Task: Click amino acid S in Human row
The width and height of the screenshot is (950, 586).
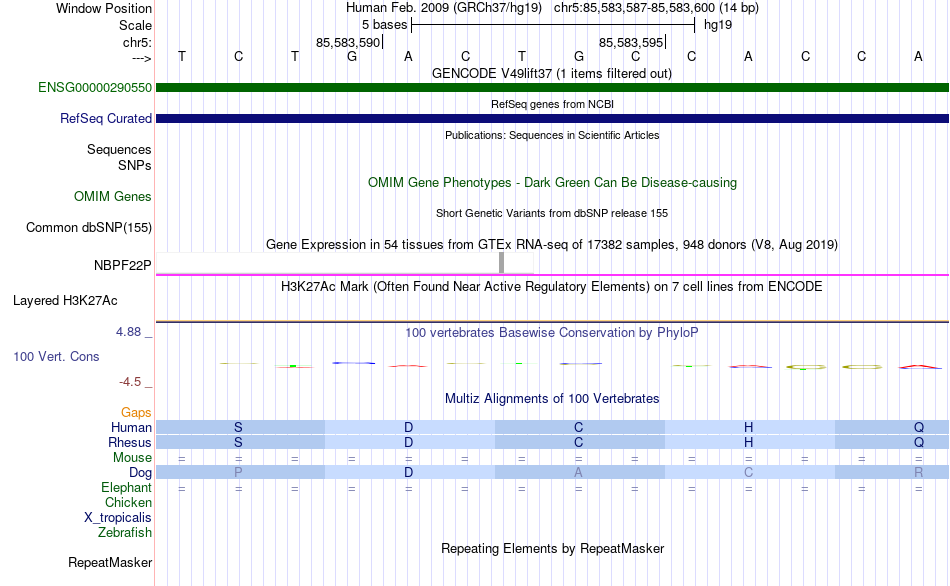Action: 238,427
